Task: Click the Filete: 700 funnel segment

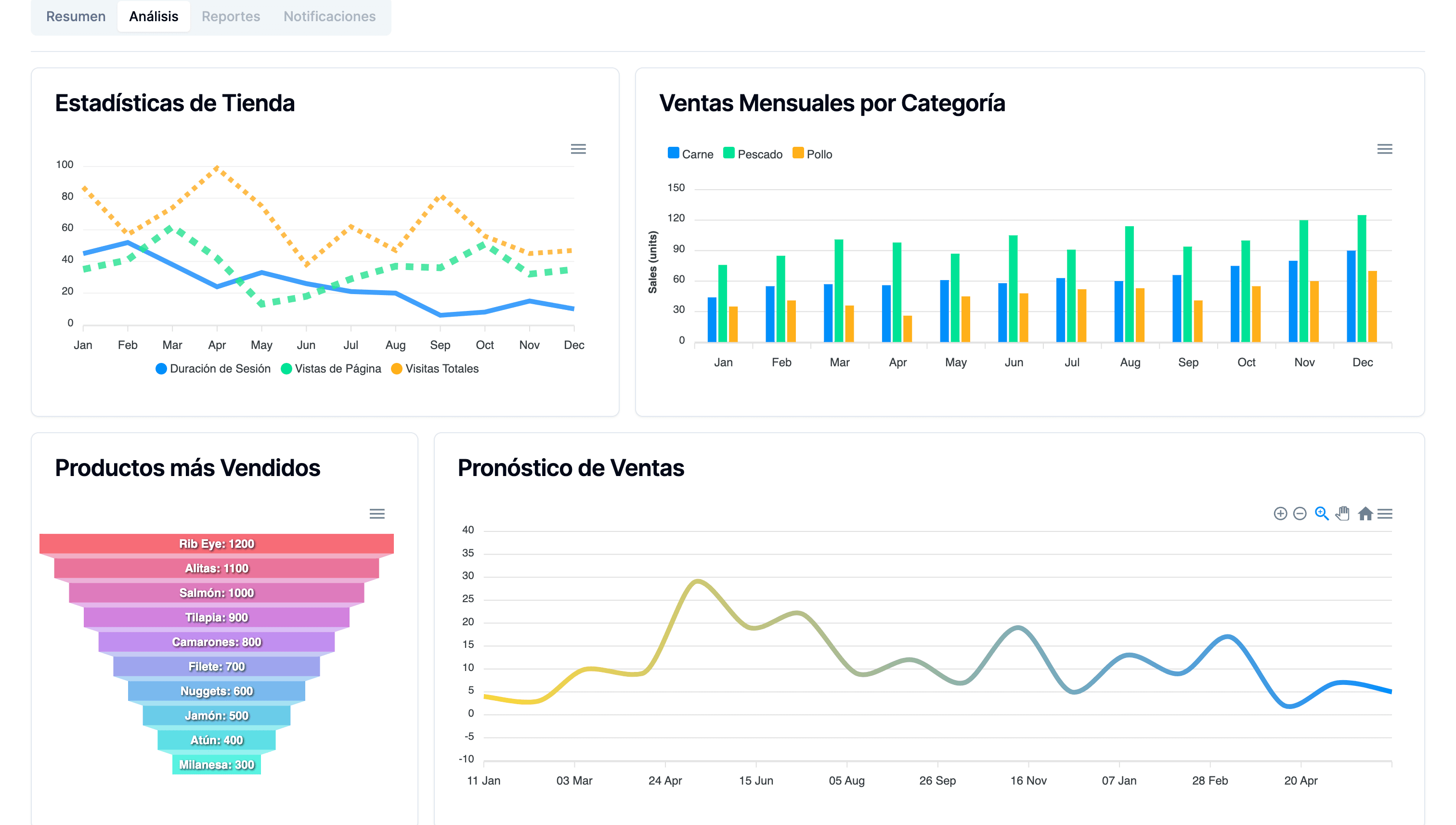Action: click(217, 666)
